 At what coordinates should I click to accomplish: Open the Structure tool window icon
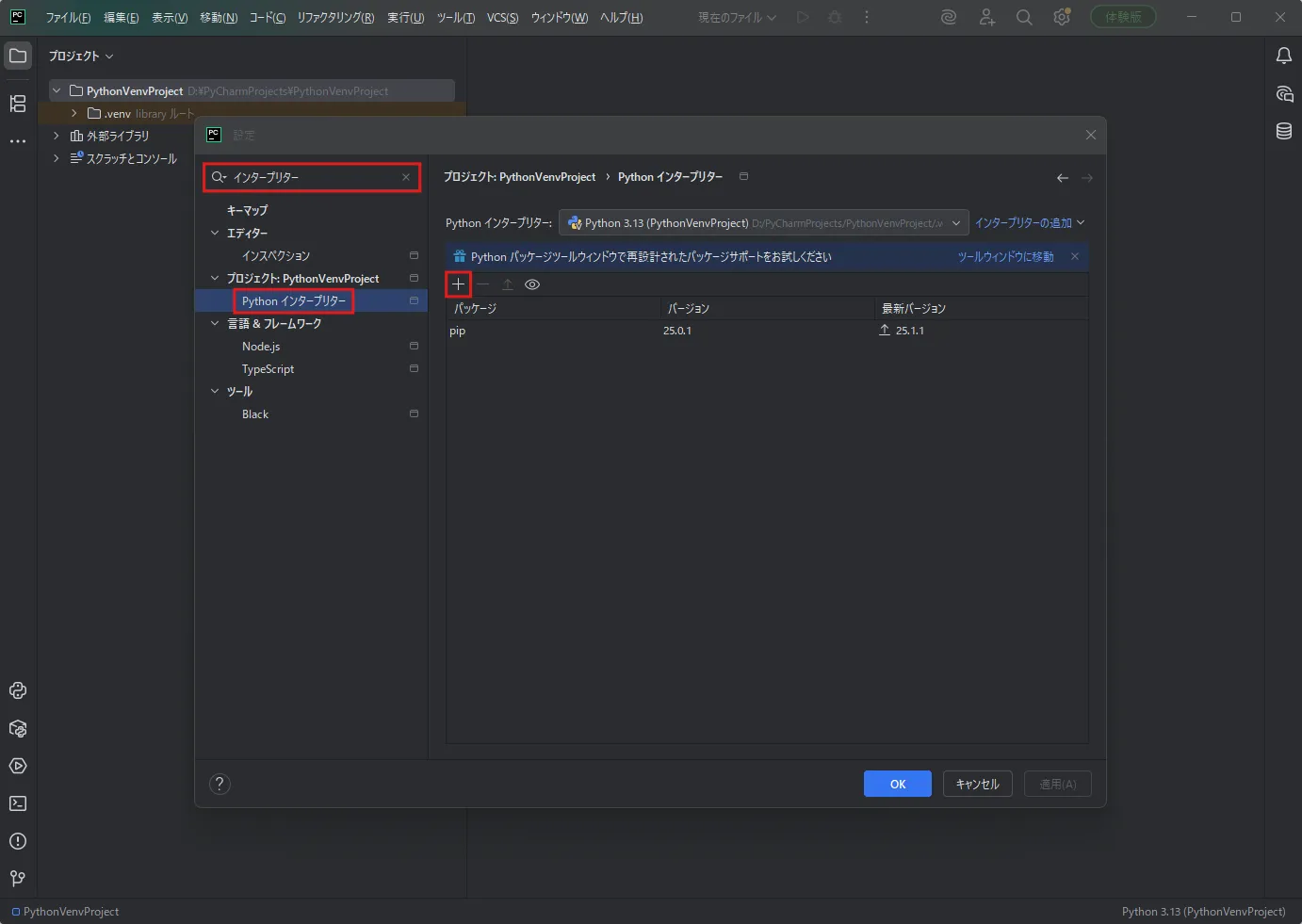click(x=18, y=104)
